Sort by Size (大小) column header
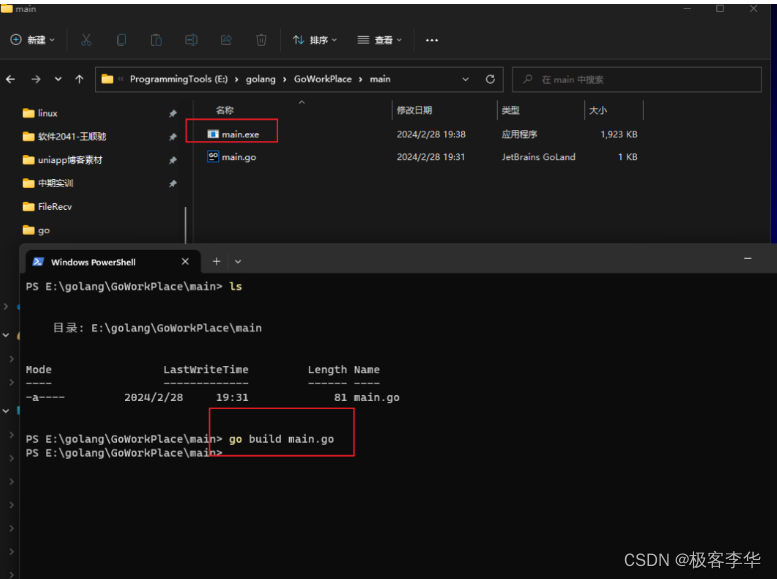This screenshot has width=777, height=579. point(598,110)
